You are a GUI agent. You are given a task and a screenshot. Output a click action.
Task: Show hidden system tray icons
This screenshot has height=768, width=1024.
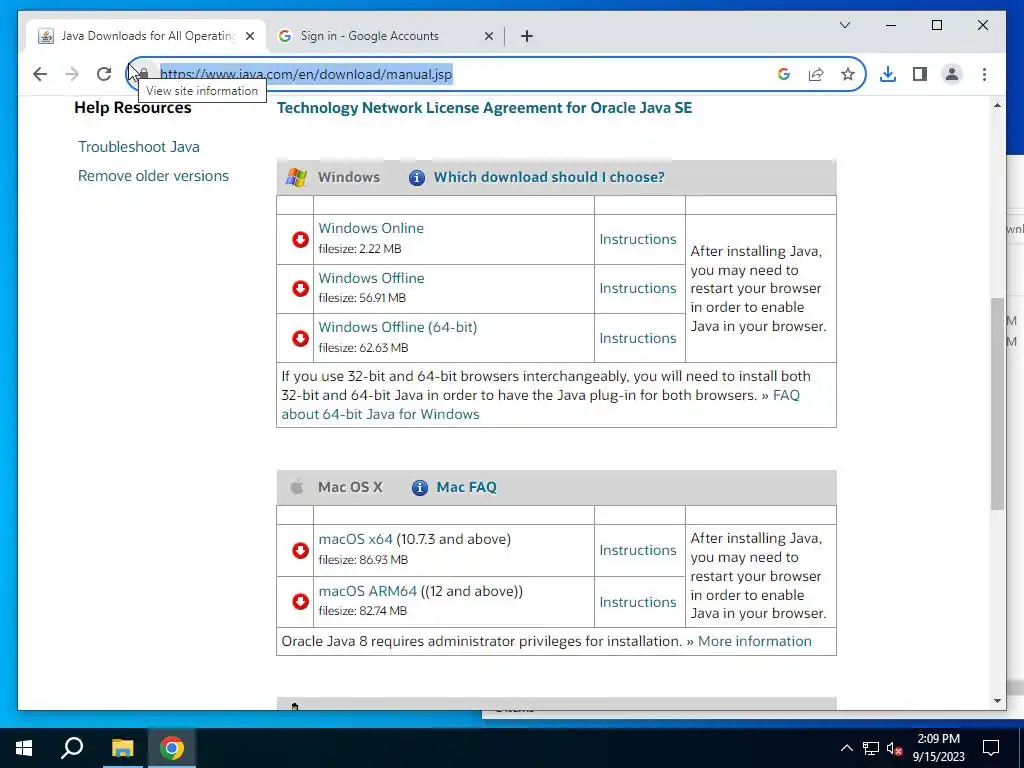point(846,748)
